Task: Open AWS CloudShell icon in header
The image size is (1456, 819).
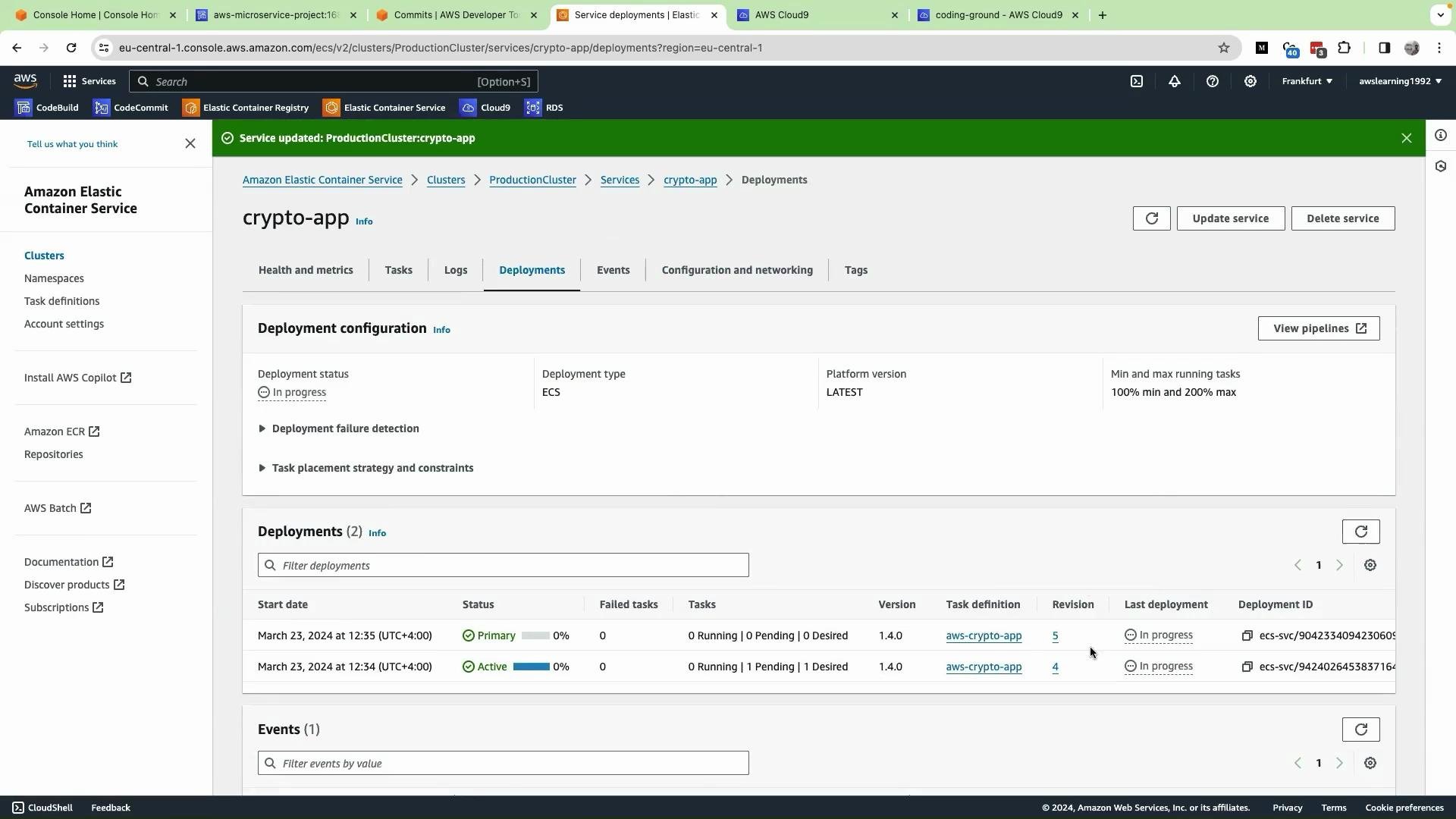Action: coord(1136,81)
